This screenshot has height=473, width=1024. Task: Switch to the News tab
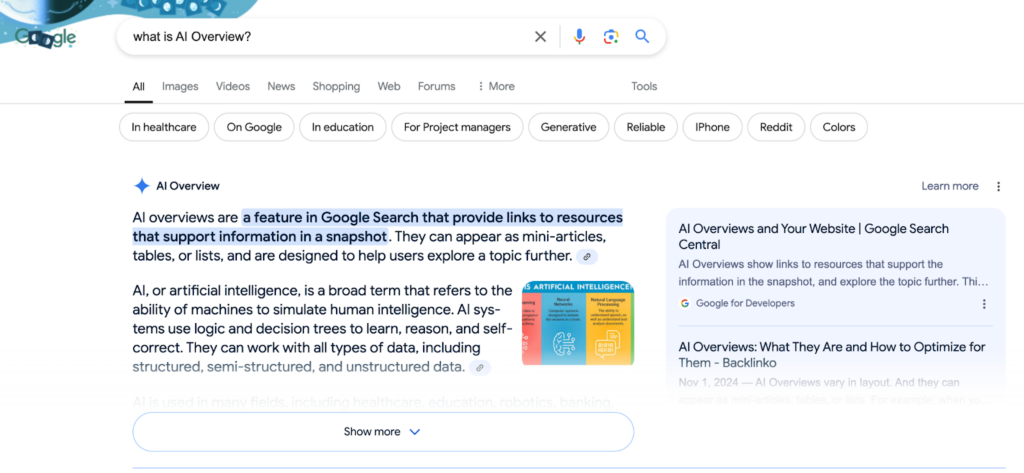pos(281,87)
